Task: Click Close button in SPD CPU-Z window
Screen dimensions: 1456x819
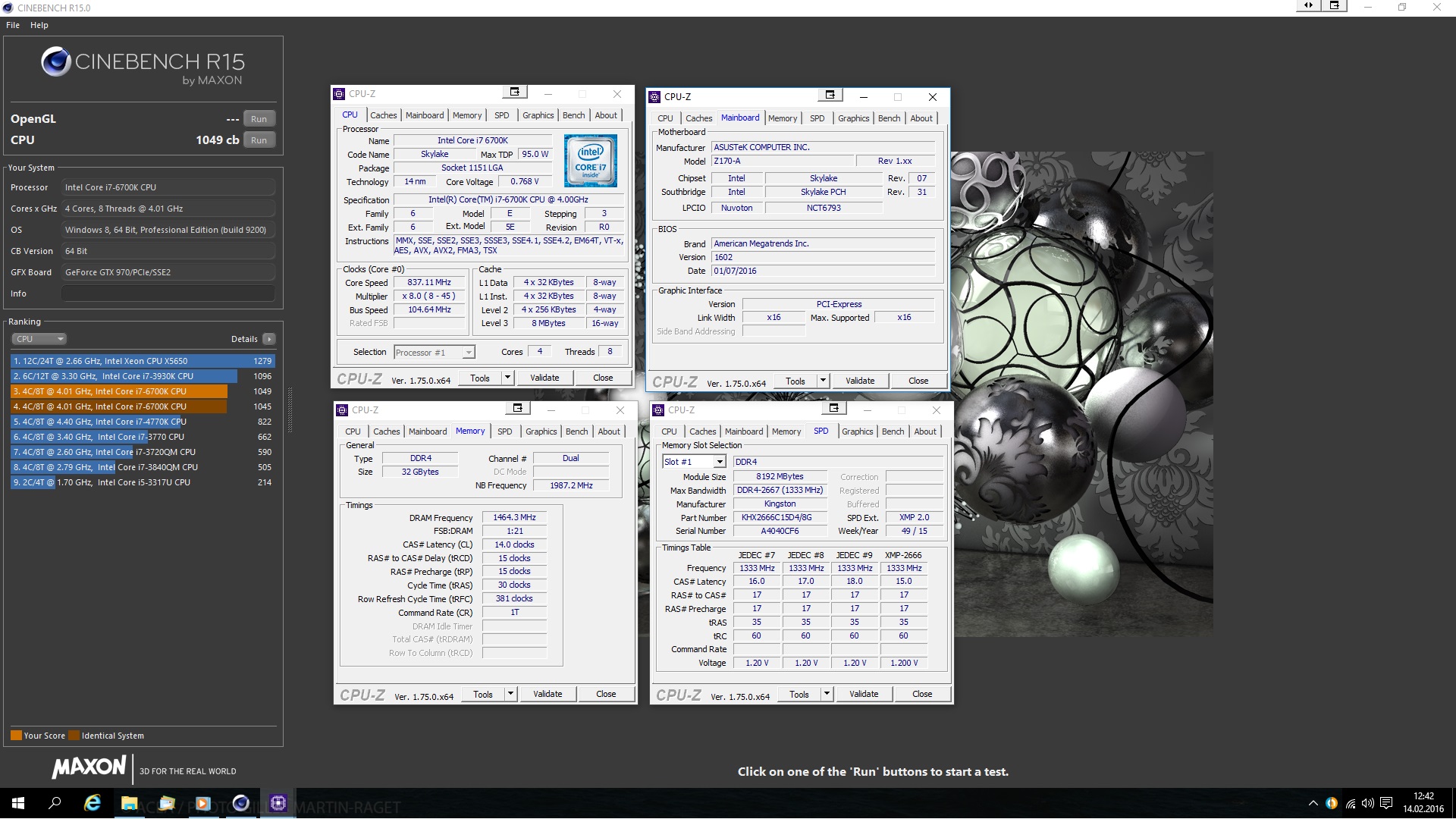Action: pyautogui.click(x=922, y=694)
